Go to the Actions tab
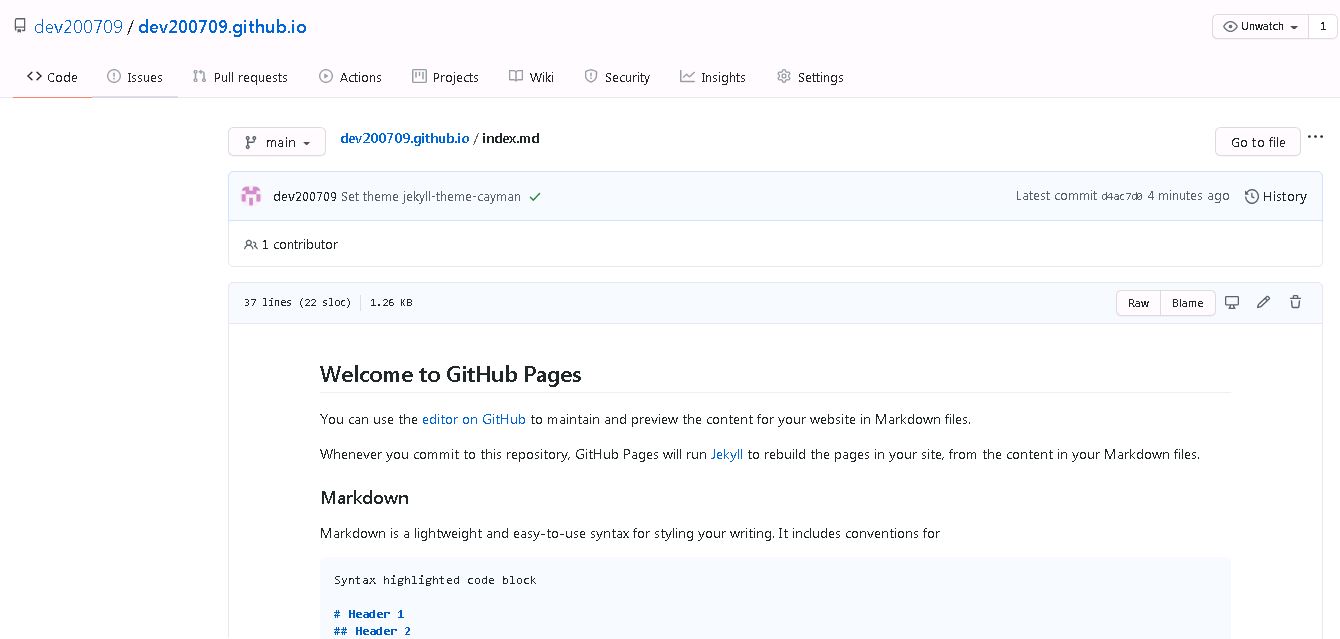The width and height of the screenshot is (1340, 639). [350, 77]
